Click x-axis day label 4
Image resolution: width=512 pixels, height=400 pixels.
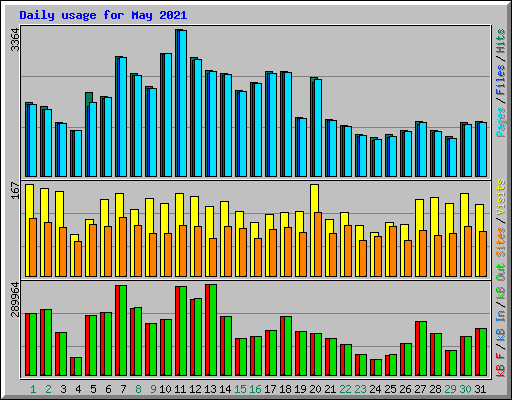[x=78, y=389]
